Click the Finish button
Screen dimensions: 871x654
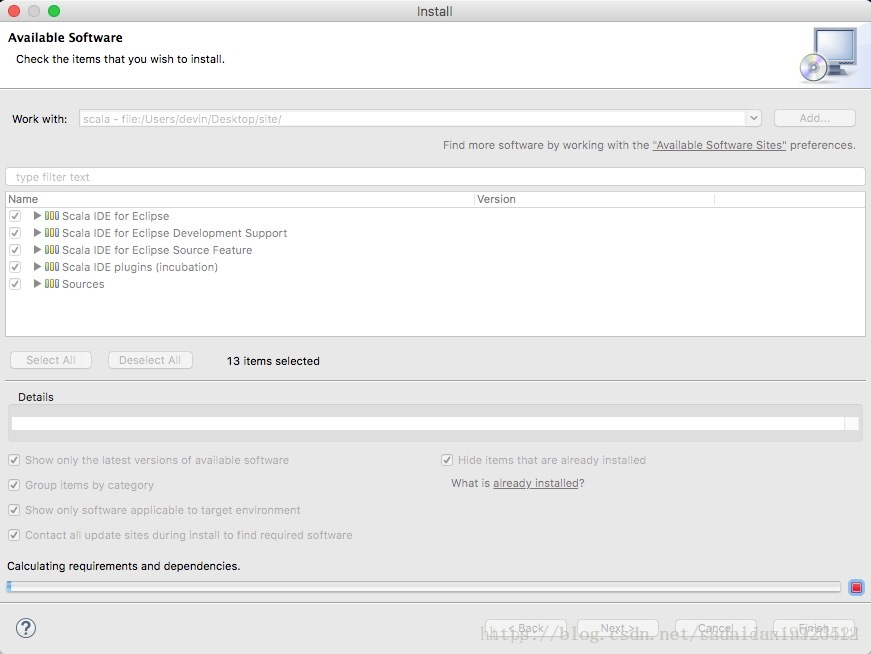pyautogui.click(x=814, y=628)
